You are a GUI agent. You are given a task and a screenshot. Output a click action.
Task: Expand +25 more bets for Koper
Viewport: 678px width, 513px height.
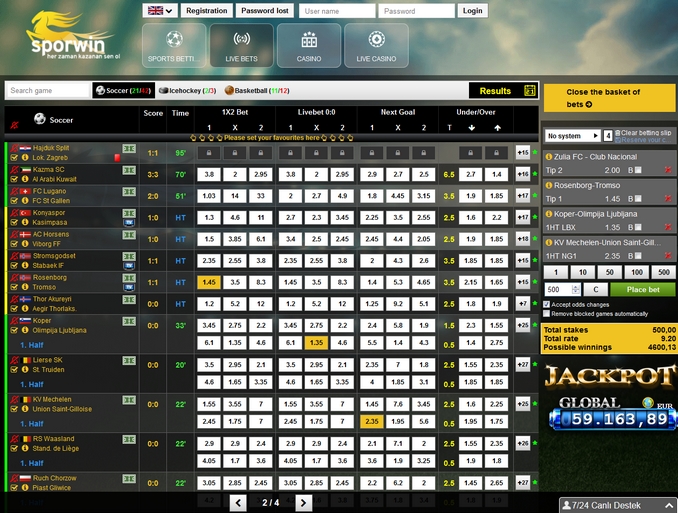523,325
